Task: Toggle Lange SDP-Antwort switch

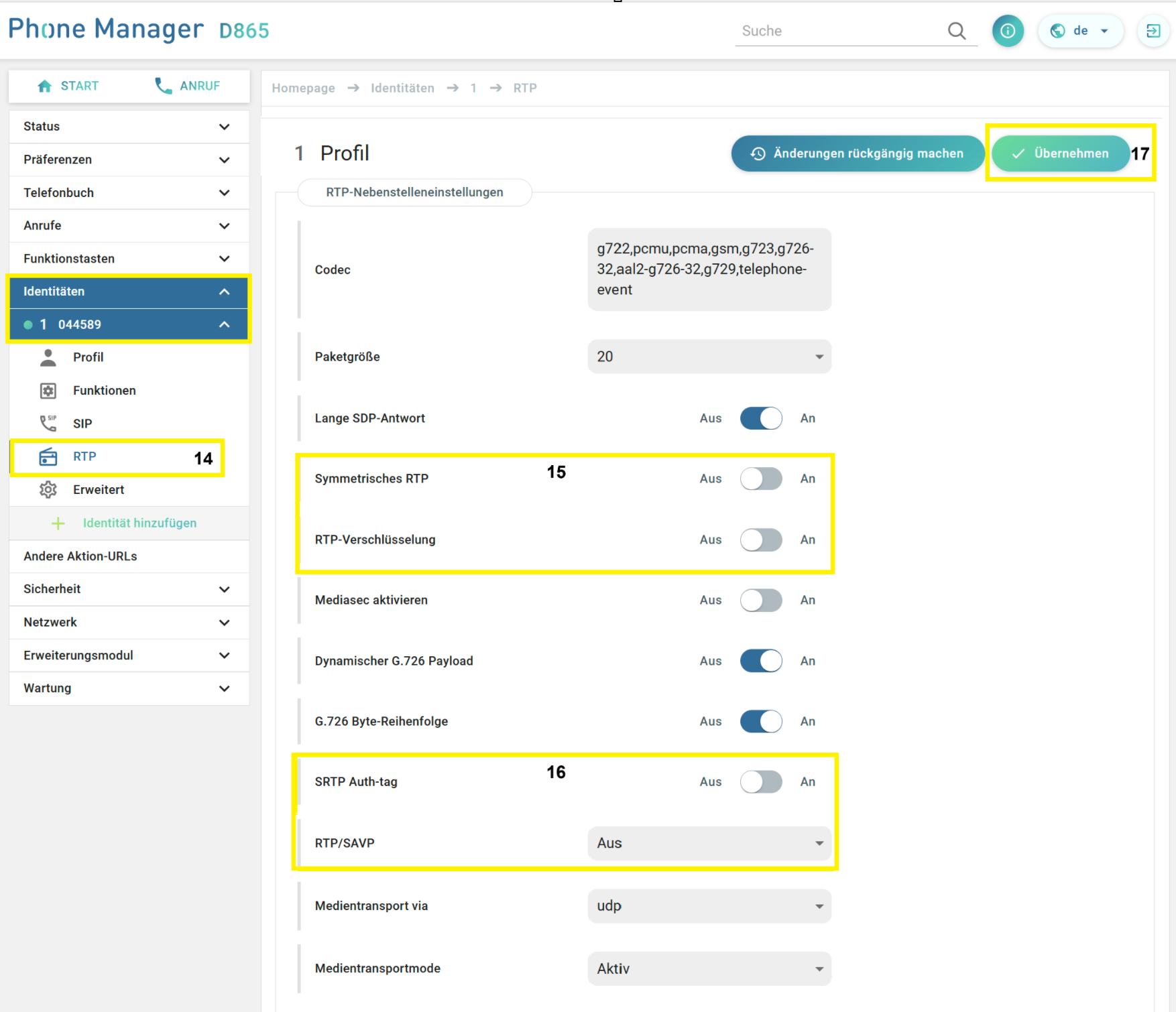Action: click(761, 418)
